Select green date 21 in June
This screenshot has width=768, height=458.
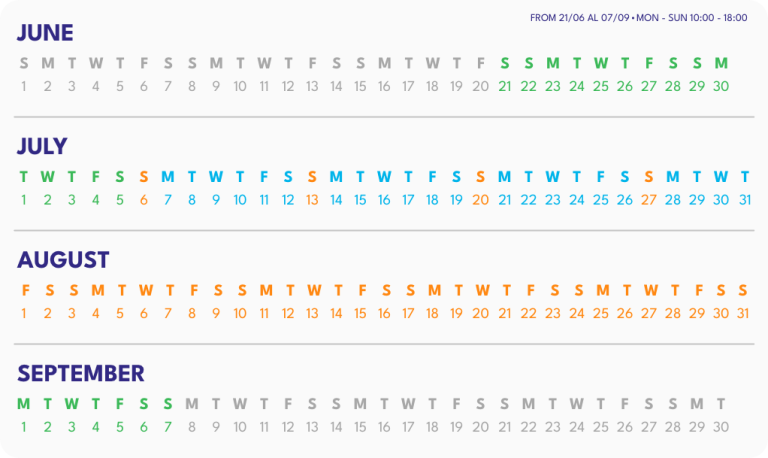click(x=504, y=86)
